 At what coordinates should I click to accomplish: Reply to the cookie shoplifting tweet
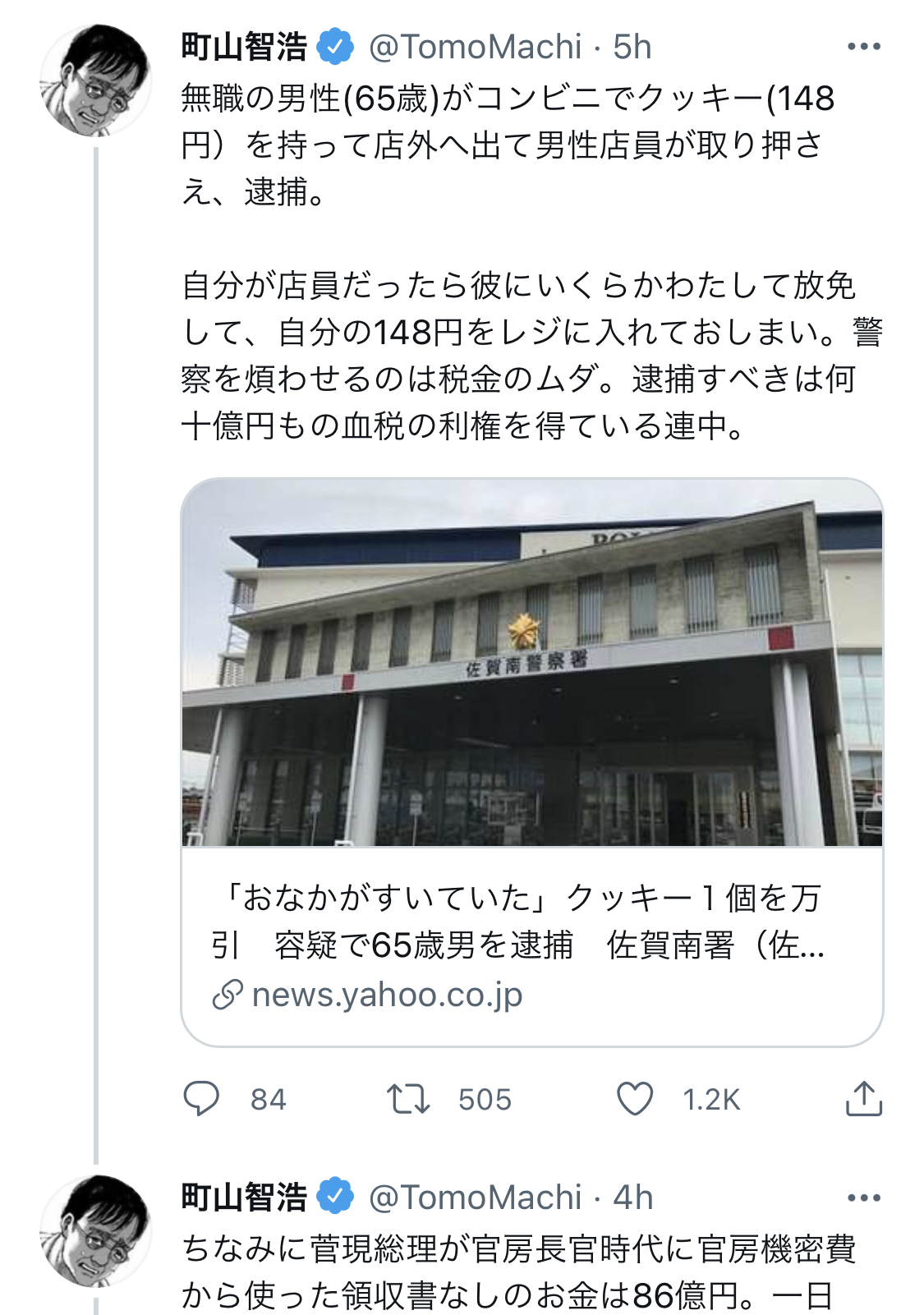tap(201, 1098)
